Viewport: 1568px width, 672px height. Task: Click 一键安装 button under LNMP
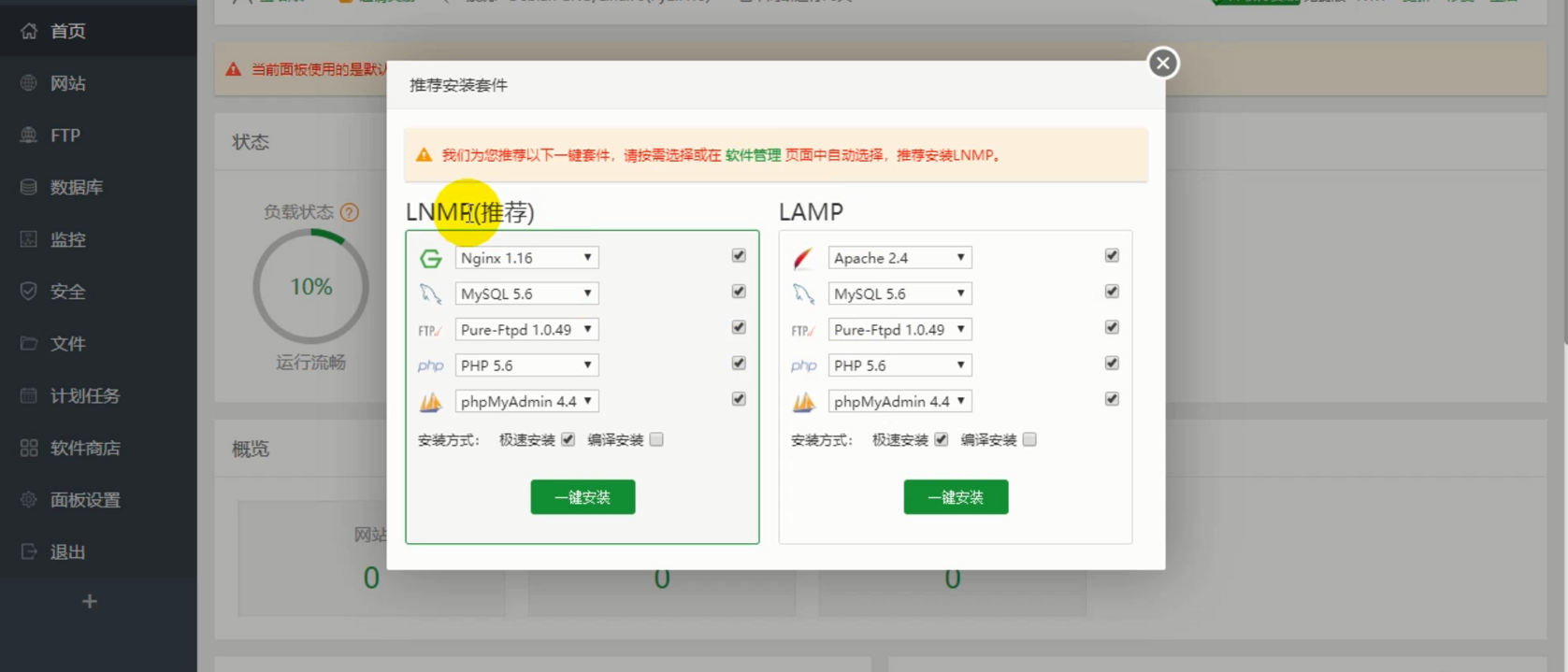[583, 497]
